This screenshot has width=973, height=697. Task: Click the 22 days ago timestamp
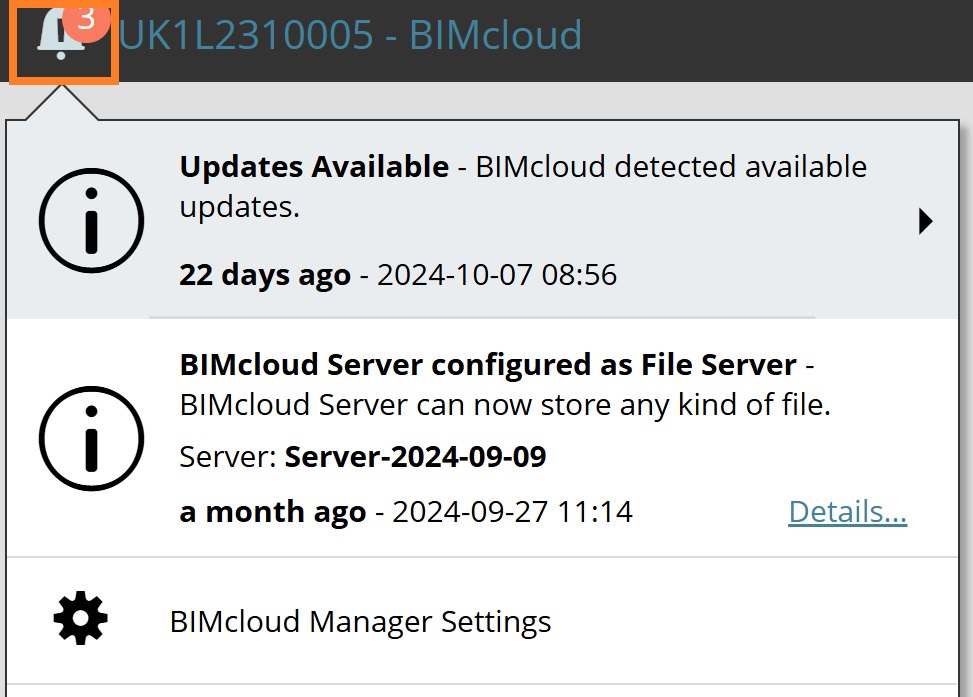coord(265,275)
